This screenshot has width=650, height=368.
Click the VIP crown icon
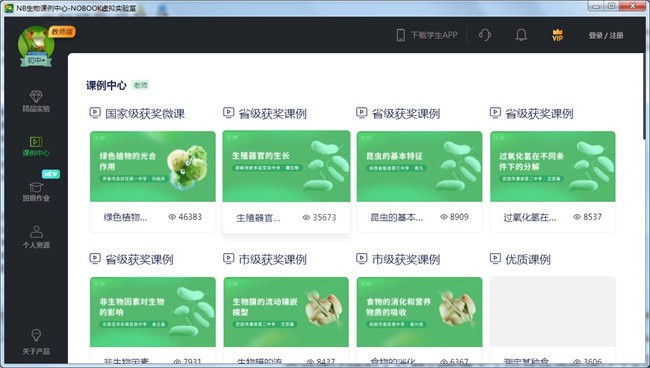click(558, 35)
